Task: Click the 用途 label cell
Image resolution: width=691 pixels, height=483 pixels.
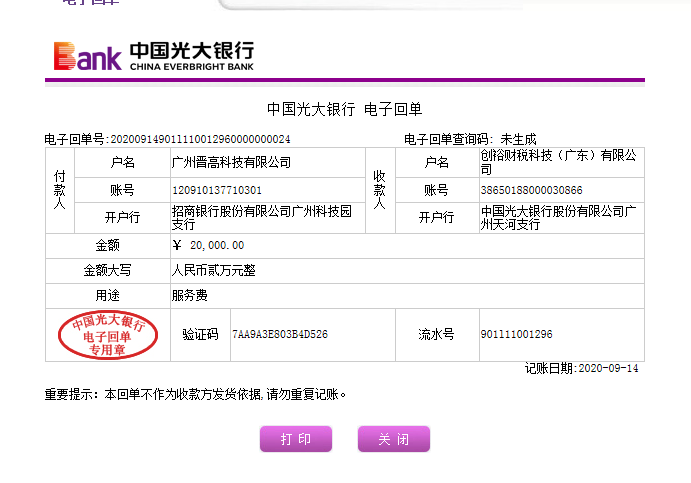Action: click(108, 295)
